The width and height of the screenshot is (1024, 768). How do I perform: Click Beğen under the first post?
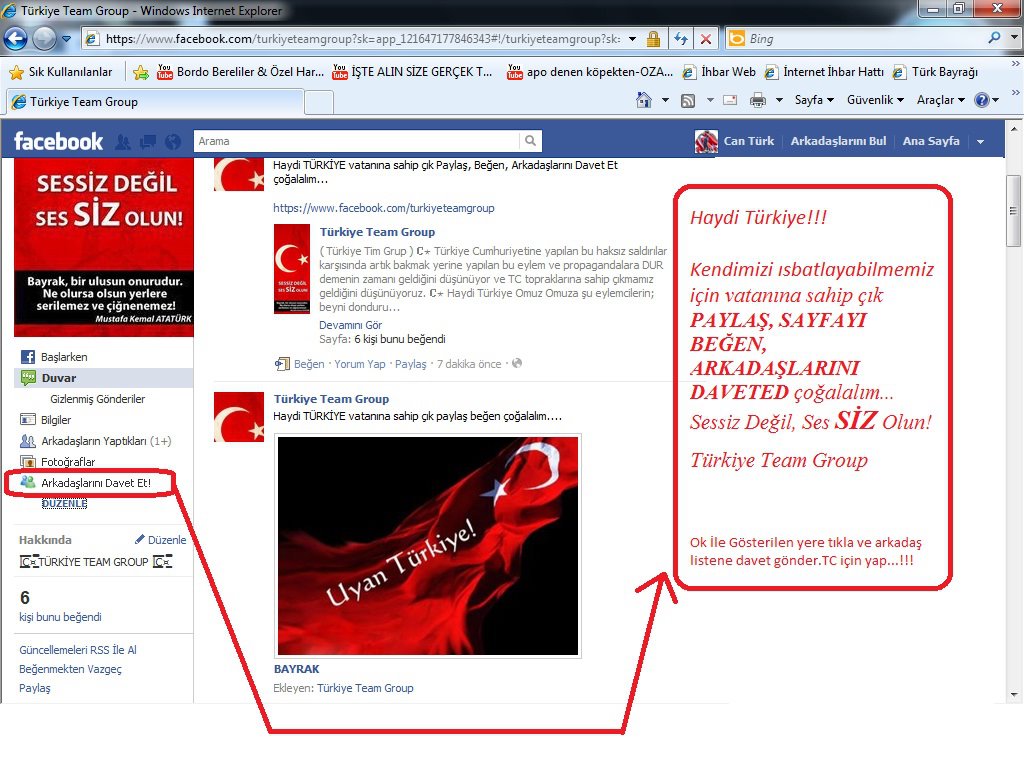point(309,364)
